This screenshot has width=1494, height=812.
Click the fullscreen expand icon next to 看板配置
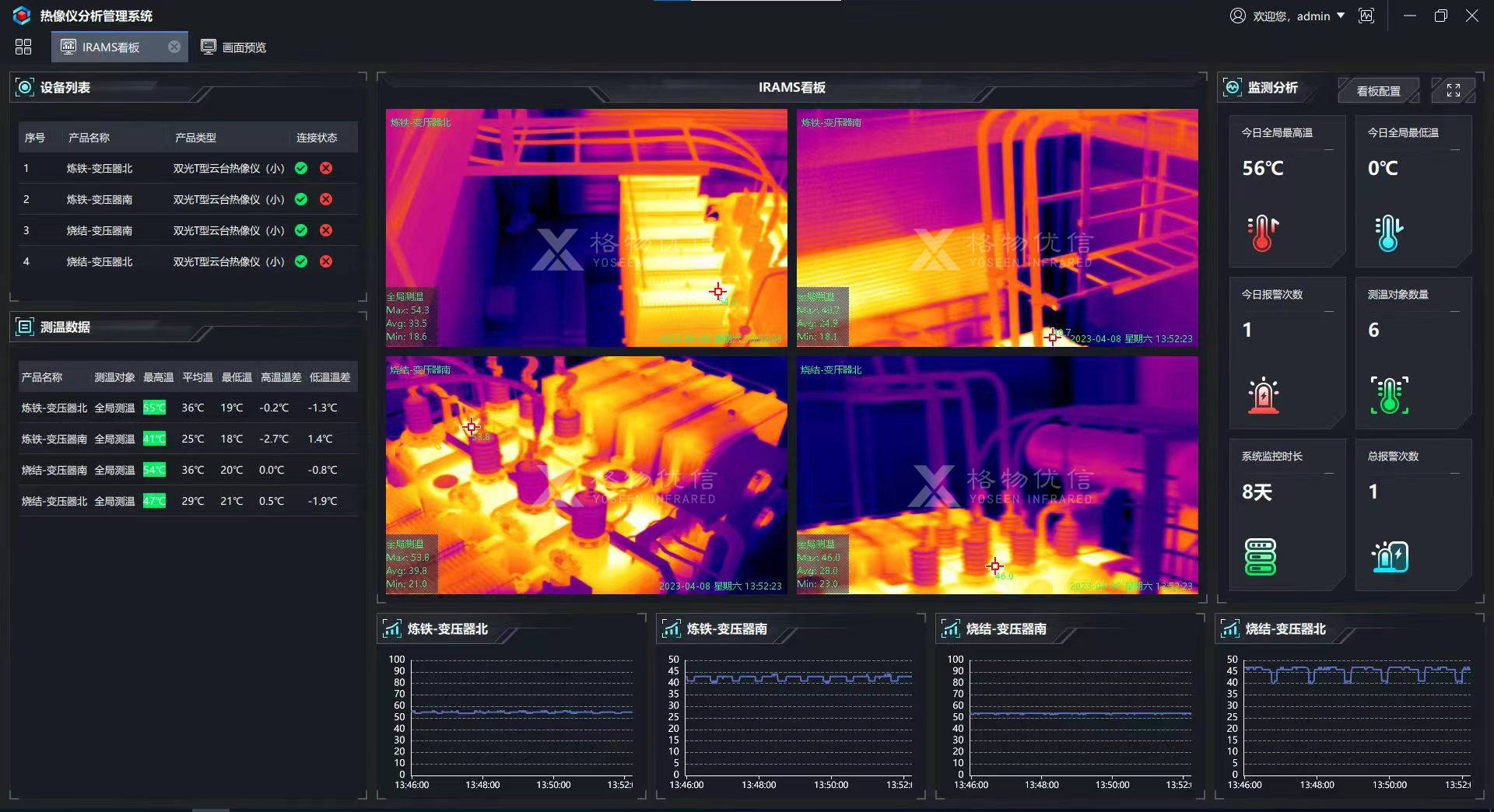(1453, 90)
